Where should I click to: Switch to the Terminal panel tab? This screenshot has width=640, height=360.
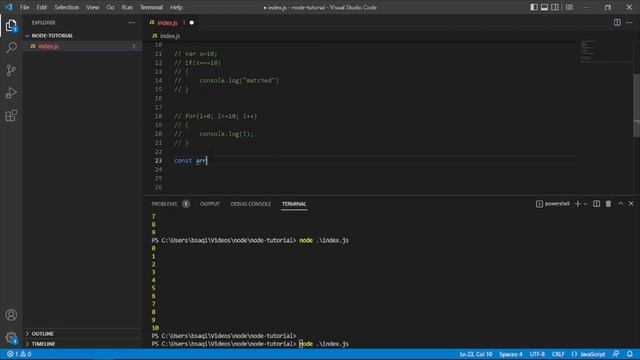tap(294, 204)
